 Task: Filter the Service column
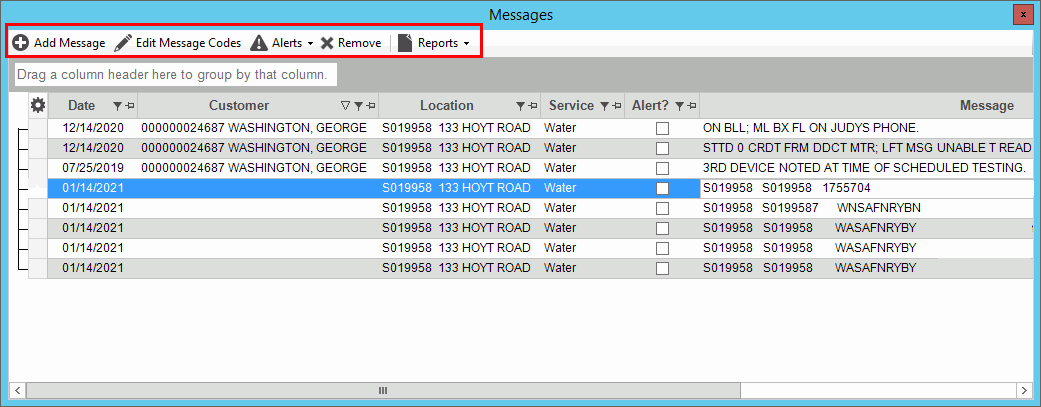[x=604, y=106]
